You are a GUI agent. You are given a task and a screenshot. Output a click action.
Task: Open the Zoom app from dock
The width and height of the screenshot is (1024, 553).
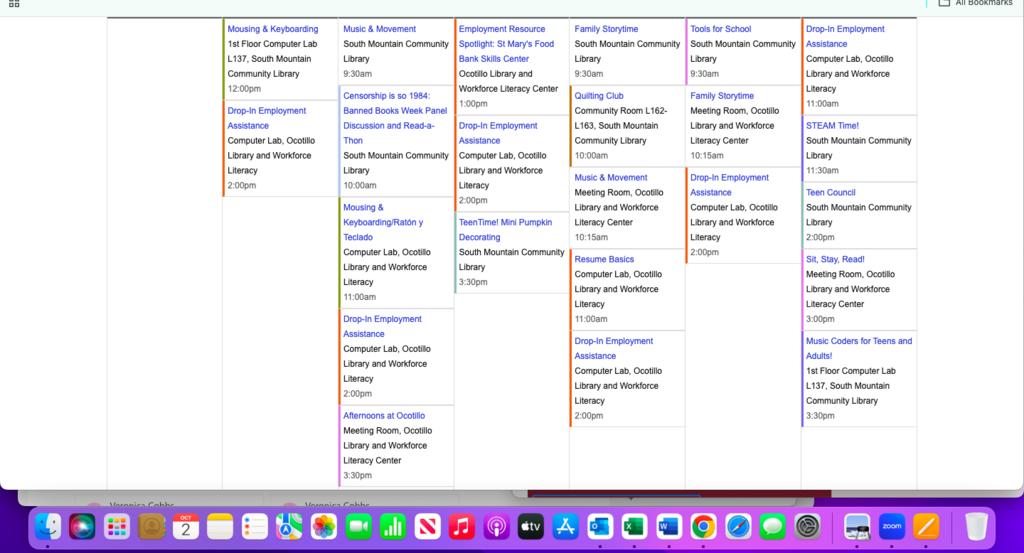pos(891,526)
